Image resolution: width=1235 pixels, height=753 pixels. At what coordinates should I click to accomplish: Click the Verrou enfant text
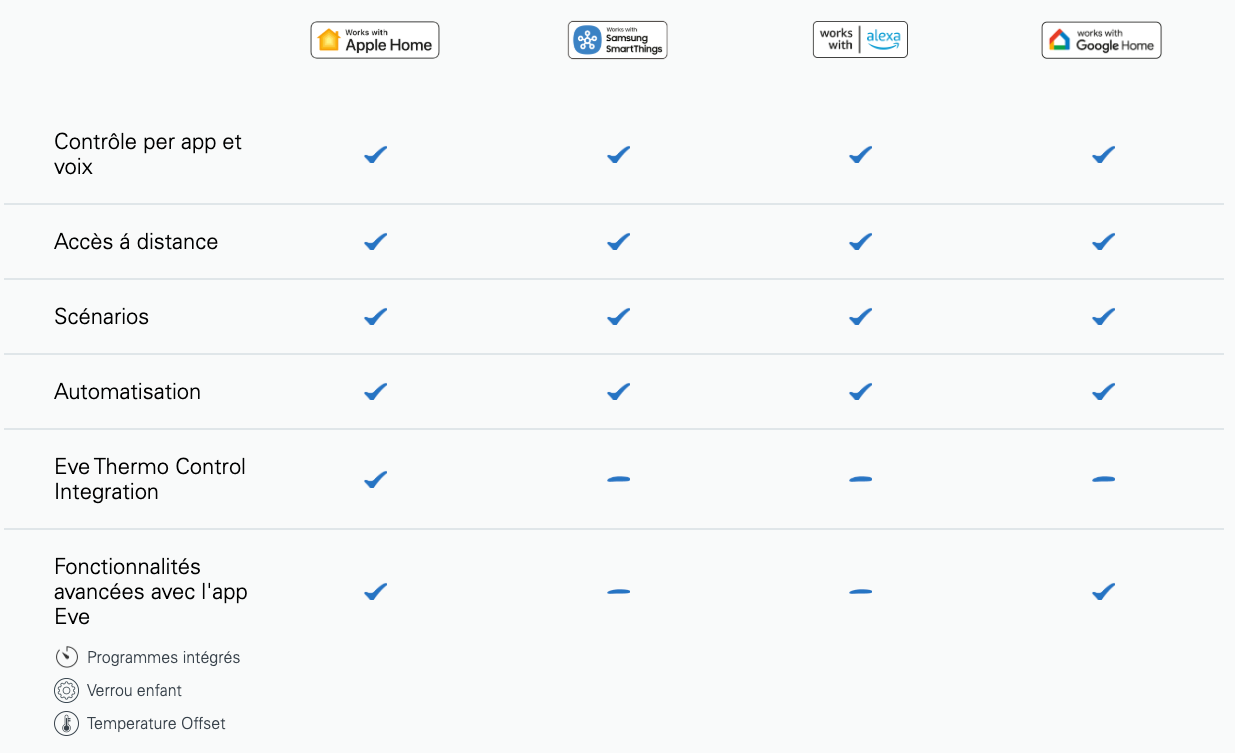134,691
